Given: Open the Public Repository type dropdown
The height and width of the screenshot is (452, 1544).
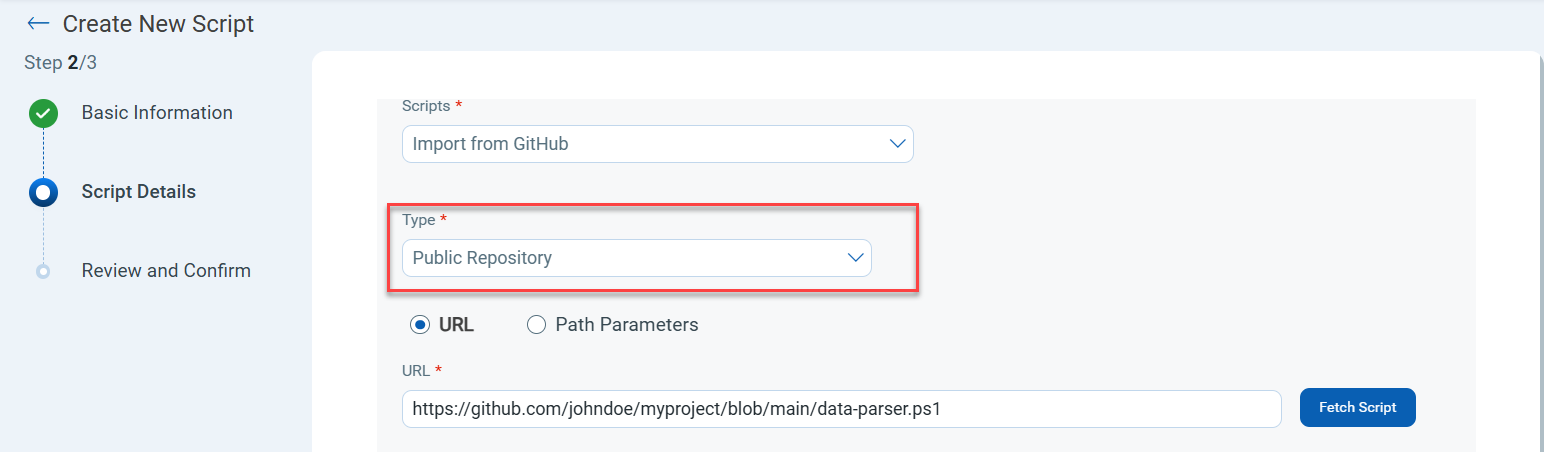Looking at the screenshot, I should click(x=636, y=258).
